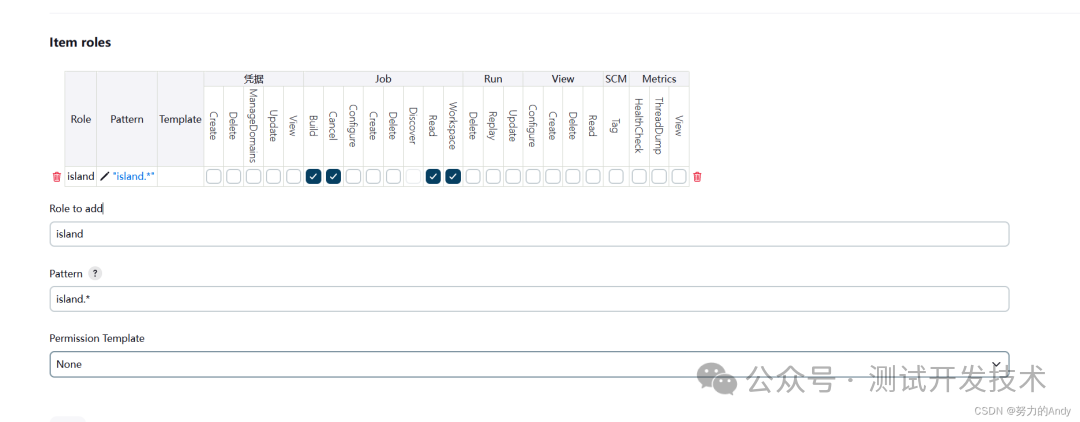This screenshot has height=422, width=1080.
Task: Enable Job Configure checkbox for island
Action: click(x=353, y=176)
